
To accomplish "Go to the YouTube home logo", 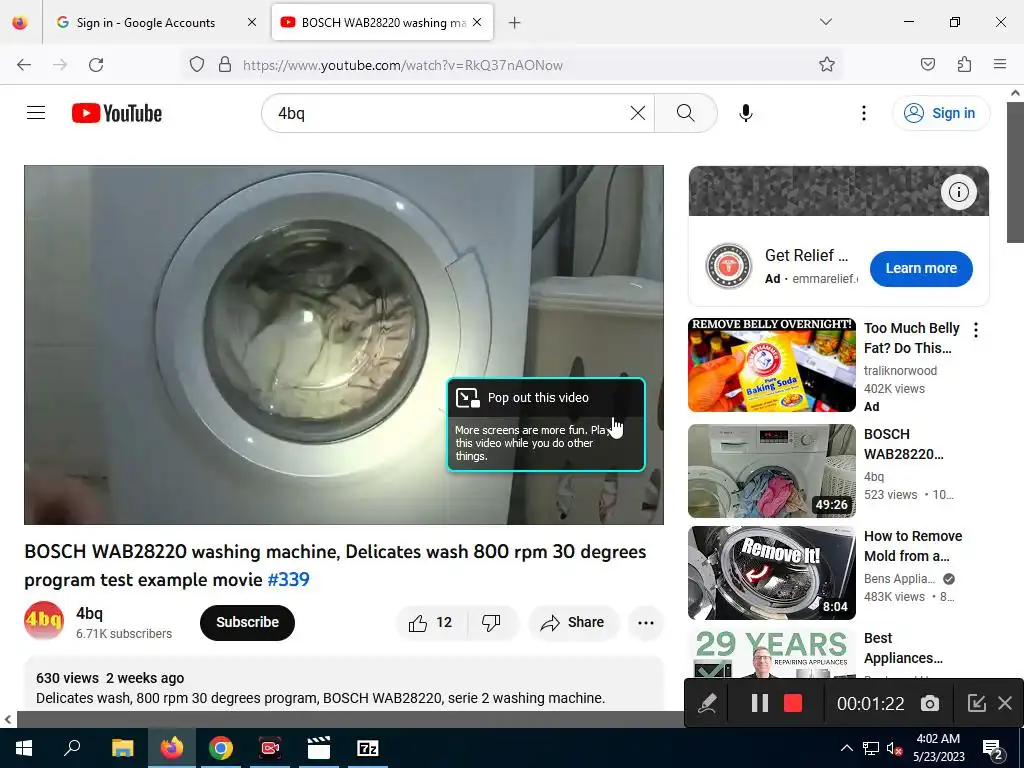I will click(117, 113).
